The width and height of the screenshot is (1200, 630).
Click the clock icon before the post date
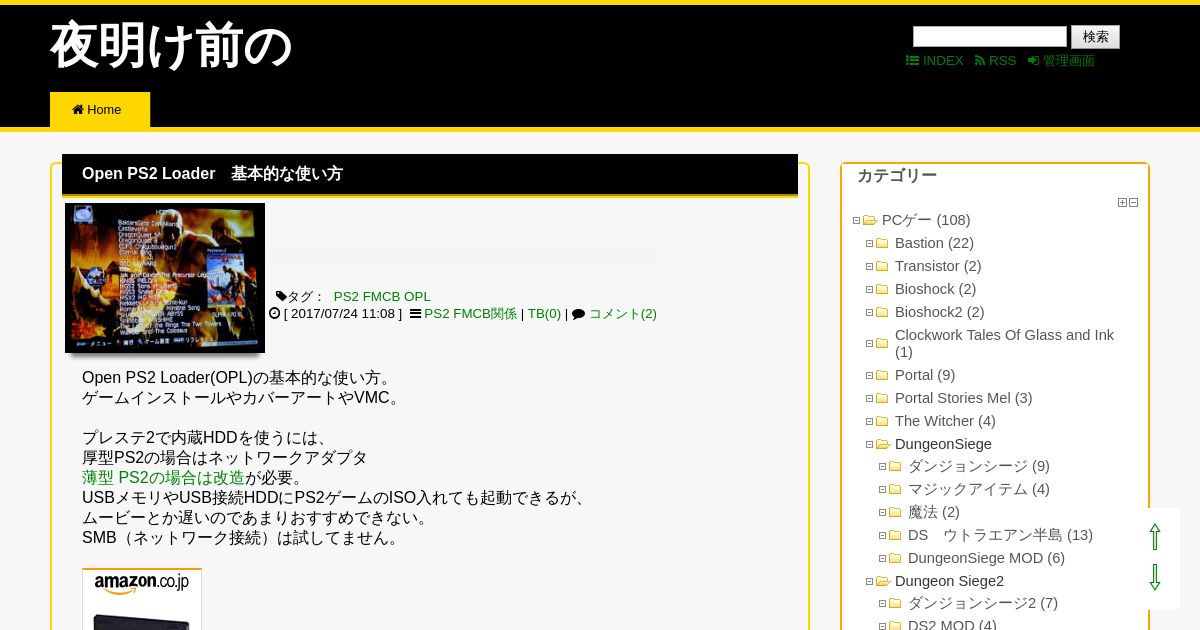(275, 313)
